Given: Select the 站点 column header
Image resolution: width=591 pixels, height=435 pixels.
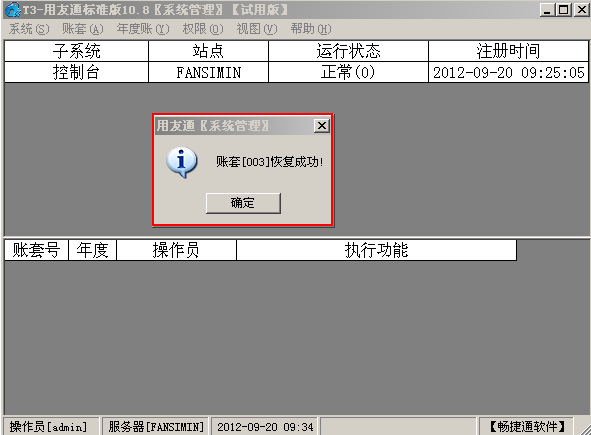Looking at the screenshot, I should pos(208,51).
